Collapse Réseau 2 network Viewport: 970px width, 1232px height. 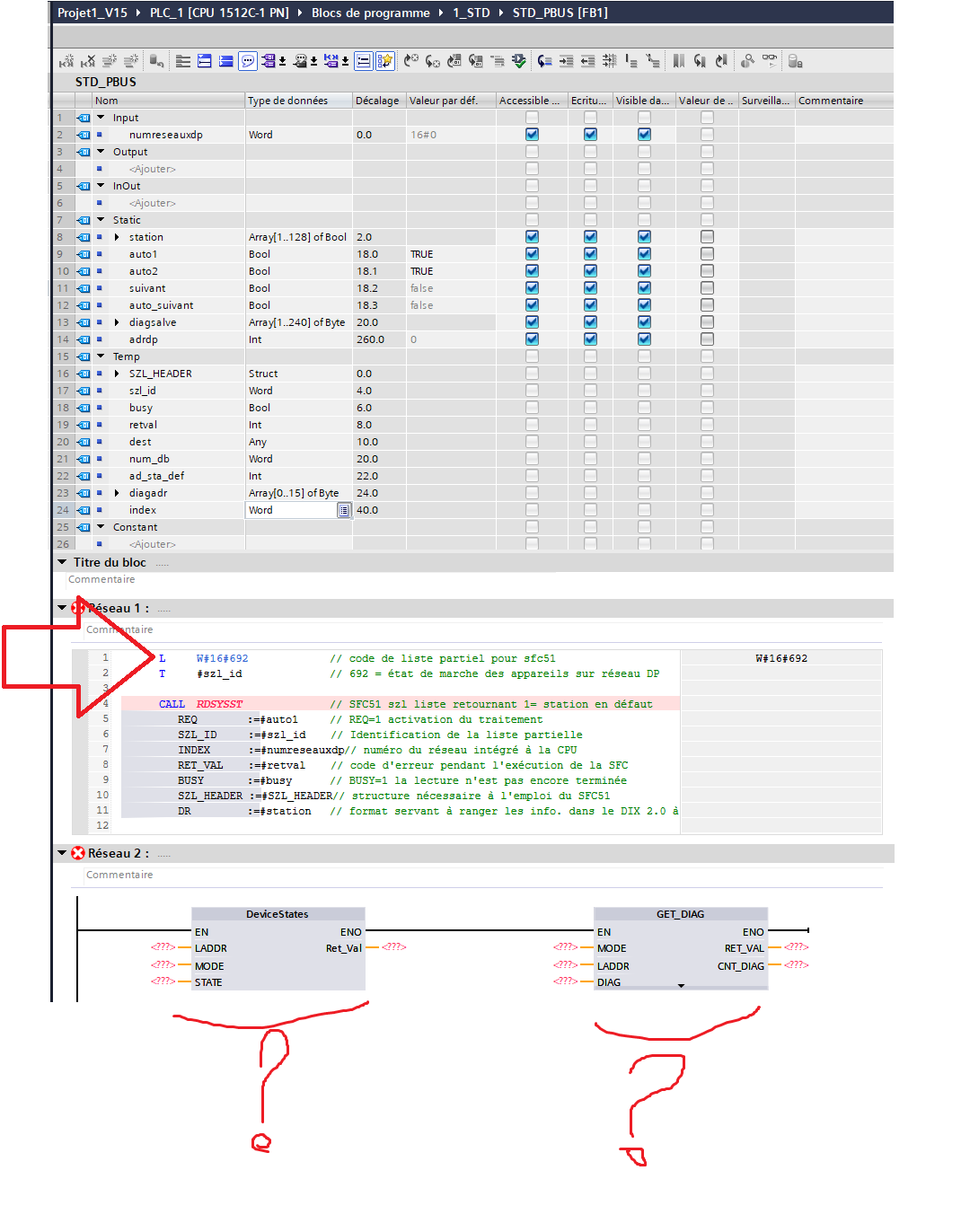[62, 853]
